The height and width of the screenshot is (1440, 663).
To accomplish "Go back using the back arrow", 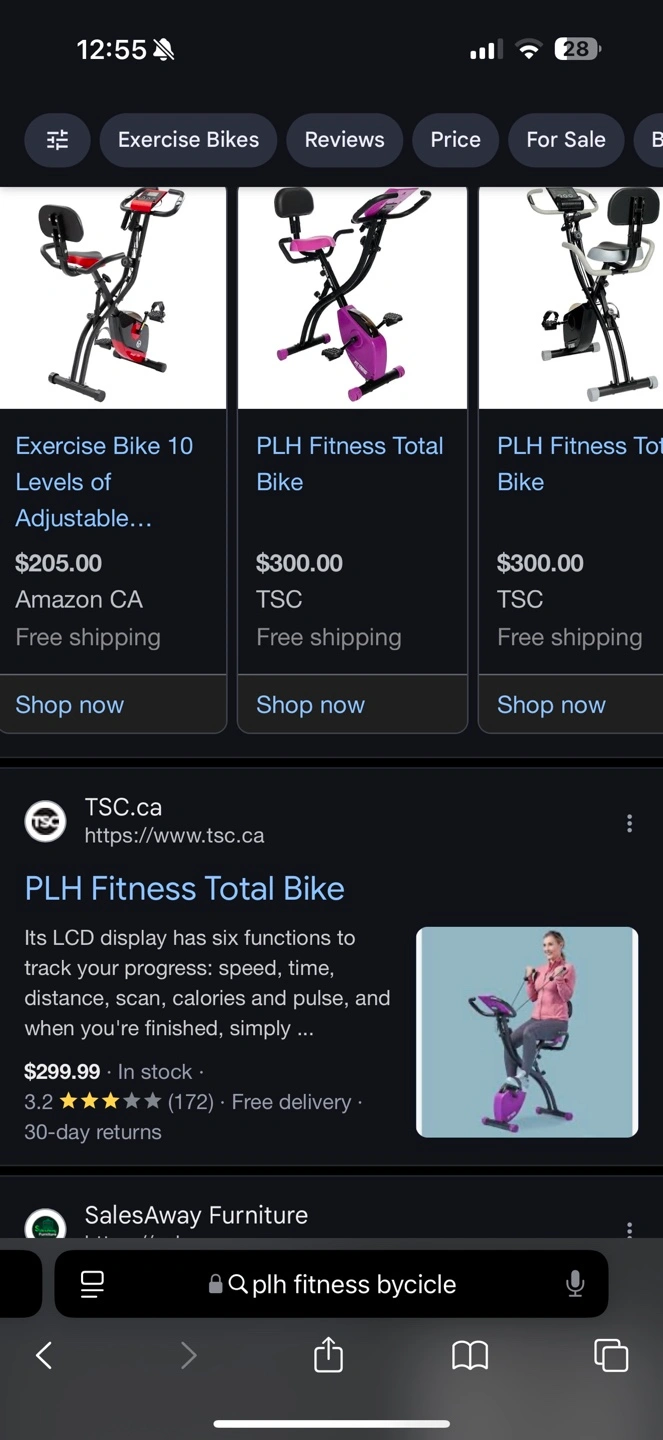I will (44, 1355).
